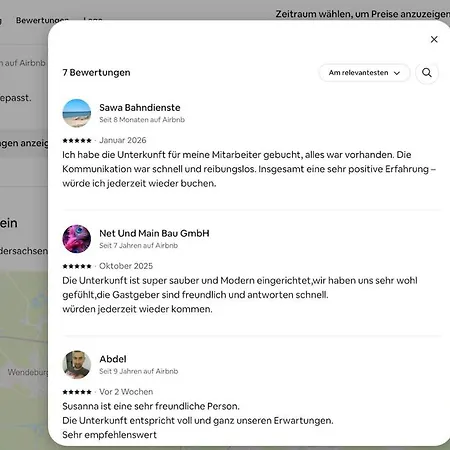Click the 'Seit 9 Jahren auf Airbnb' text
Image resolution: width=450 pixels, height=450 pixels.
pyautogui.click(x=139, y=371)
